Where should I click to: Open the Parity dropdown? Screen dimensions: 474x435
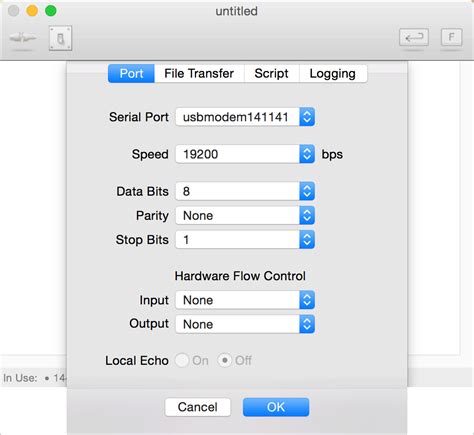click(245, 215)
